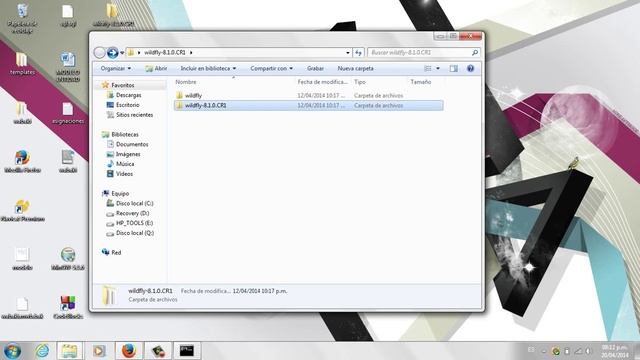Click the Grabar button

(x=316, y=69)
